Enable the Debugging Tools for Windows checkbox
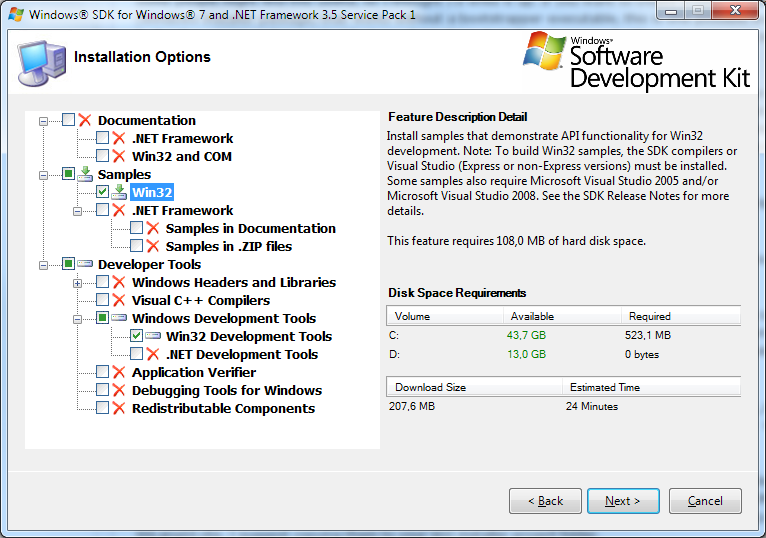Viewport: 766px width, 538px height. pyautogui.click(x=103, y=390)
